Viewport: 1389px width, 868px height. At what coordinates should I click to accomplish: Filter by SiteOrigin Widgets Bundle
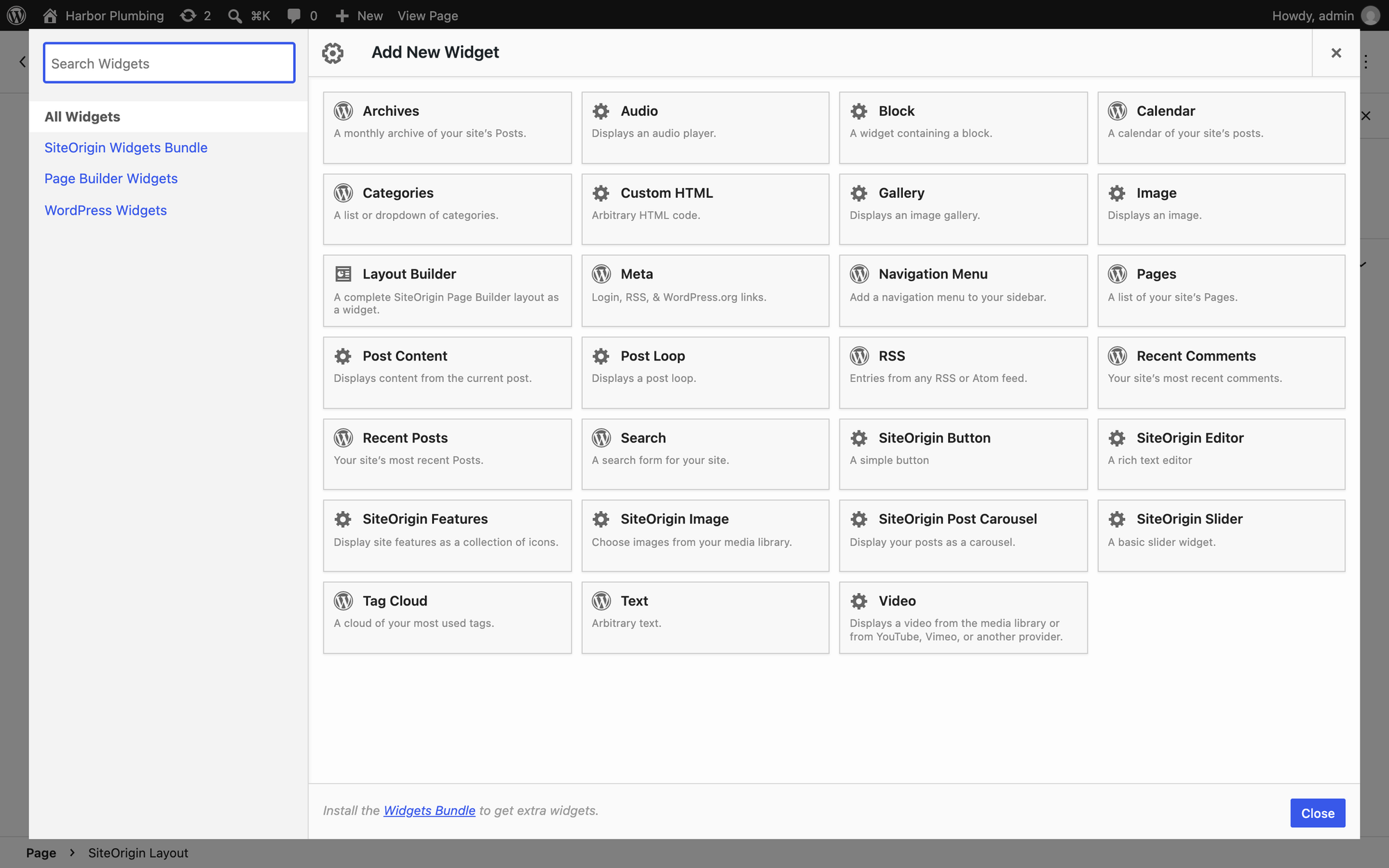pos(126,148)
